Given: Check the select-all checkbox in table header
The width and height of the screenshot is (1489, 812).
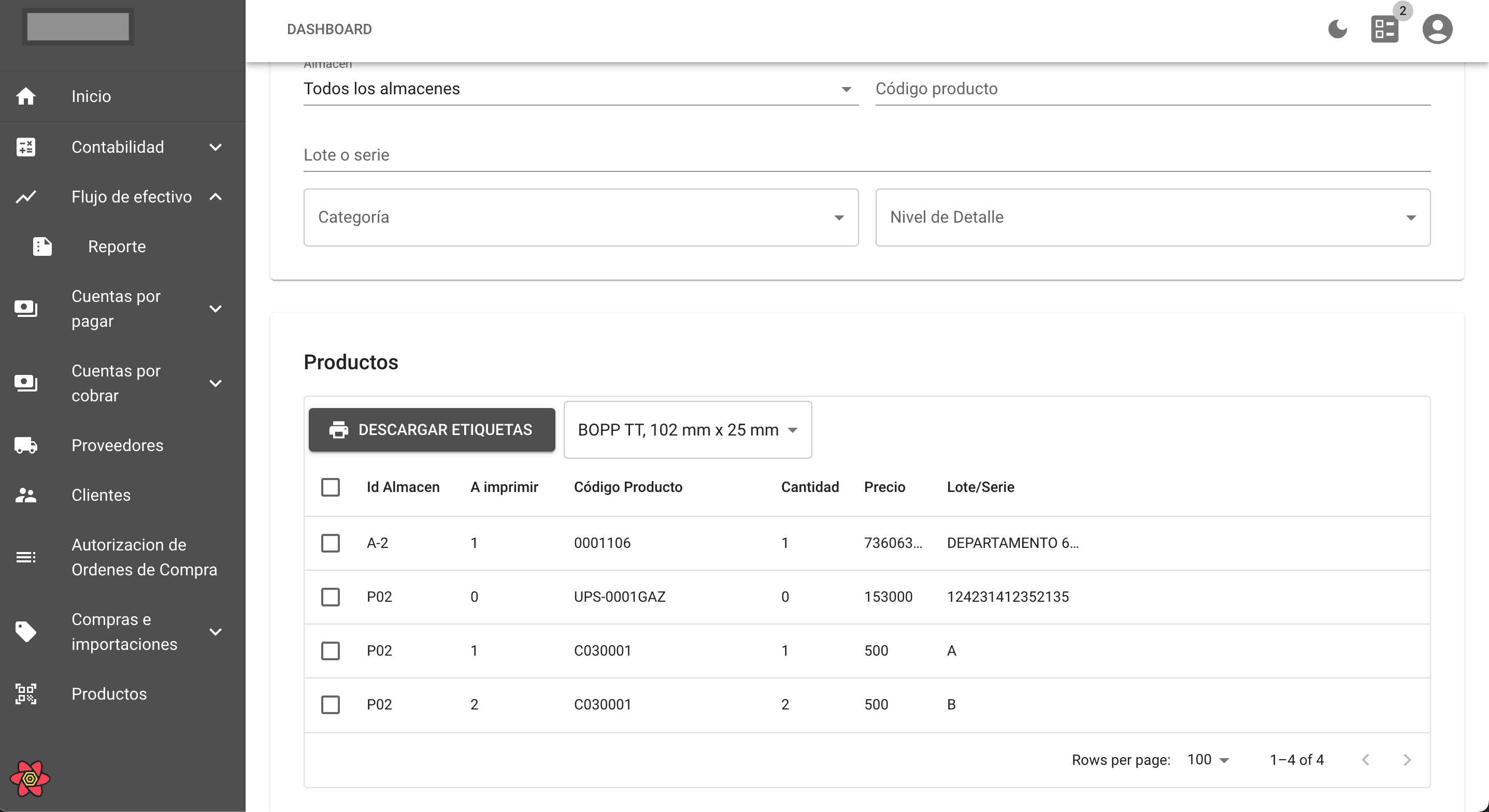Looking at the screenshot, I should point(330,487).
